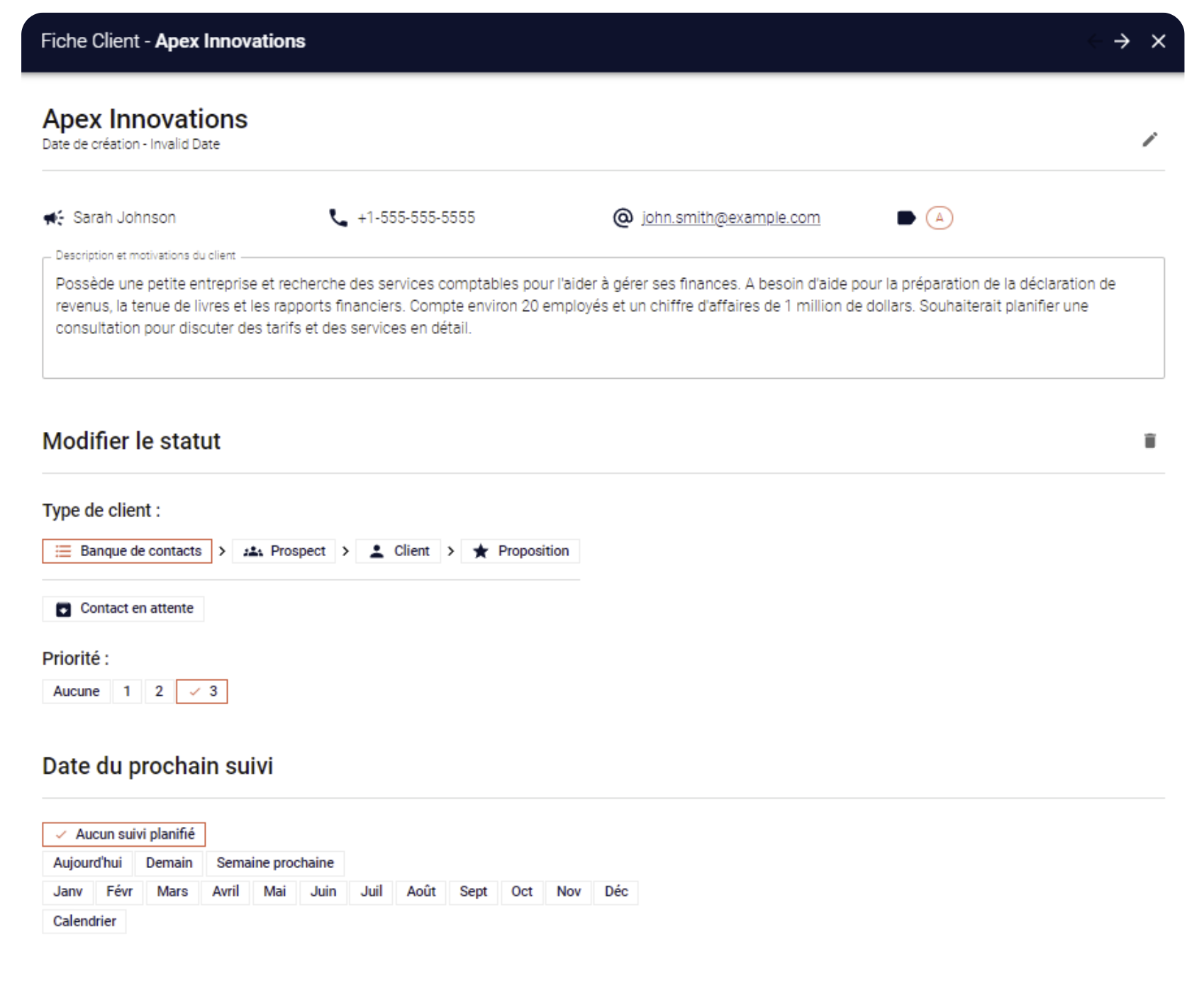Select Aucun suivi planifié option
Screen dimensions: 1204x1000
pos(124,834)
